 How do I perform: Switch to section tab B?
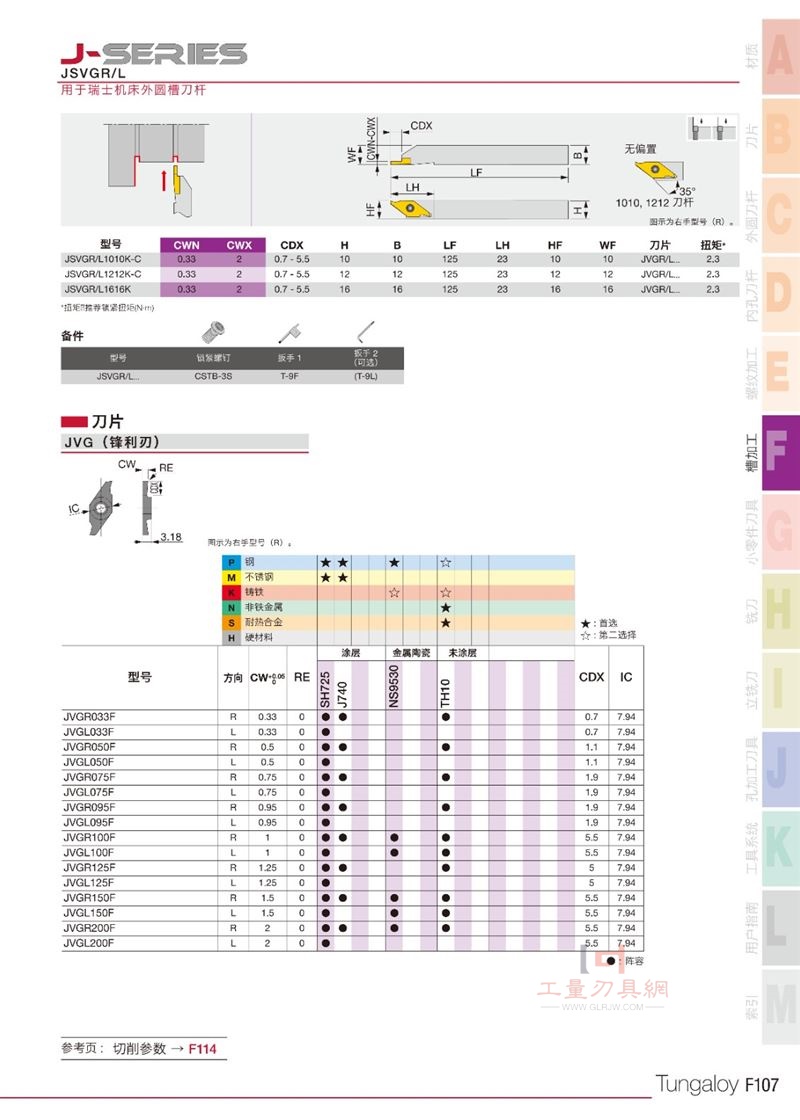click(780, 136)
